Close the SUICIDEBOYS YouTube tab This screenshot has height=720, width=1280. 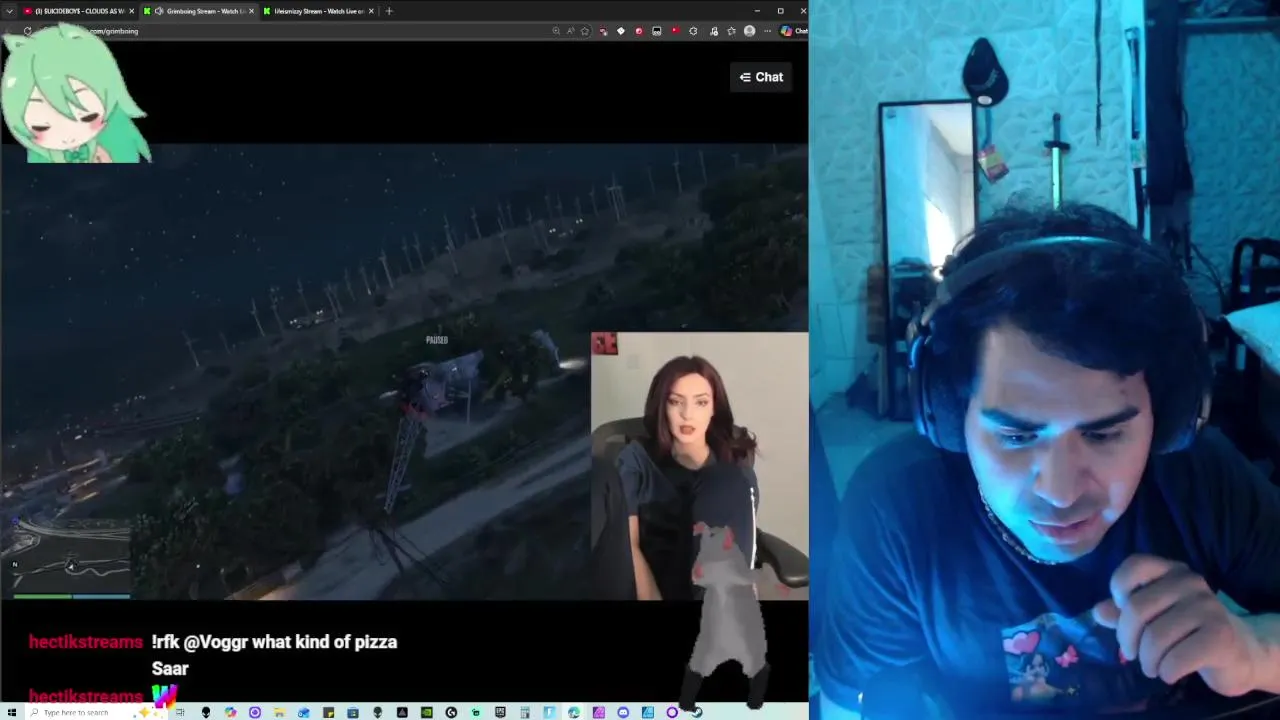131,11
